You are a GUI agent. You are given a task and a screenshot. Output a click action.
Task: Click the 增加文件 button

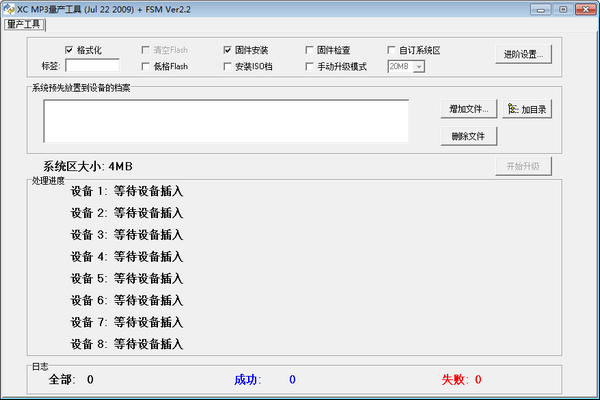click(467, 109)
